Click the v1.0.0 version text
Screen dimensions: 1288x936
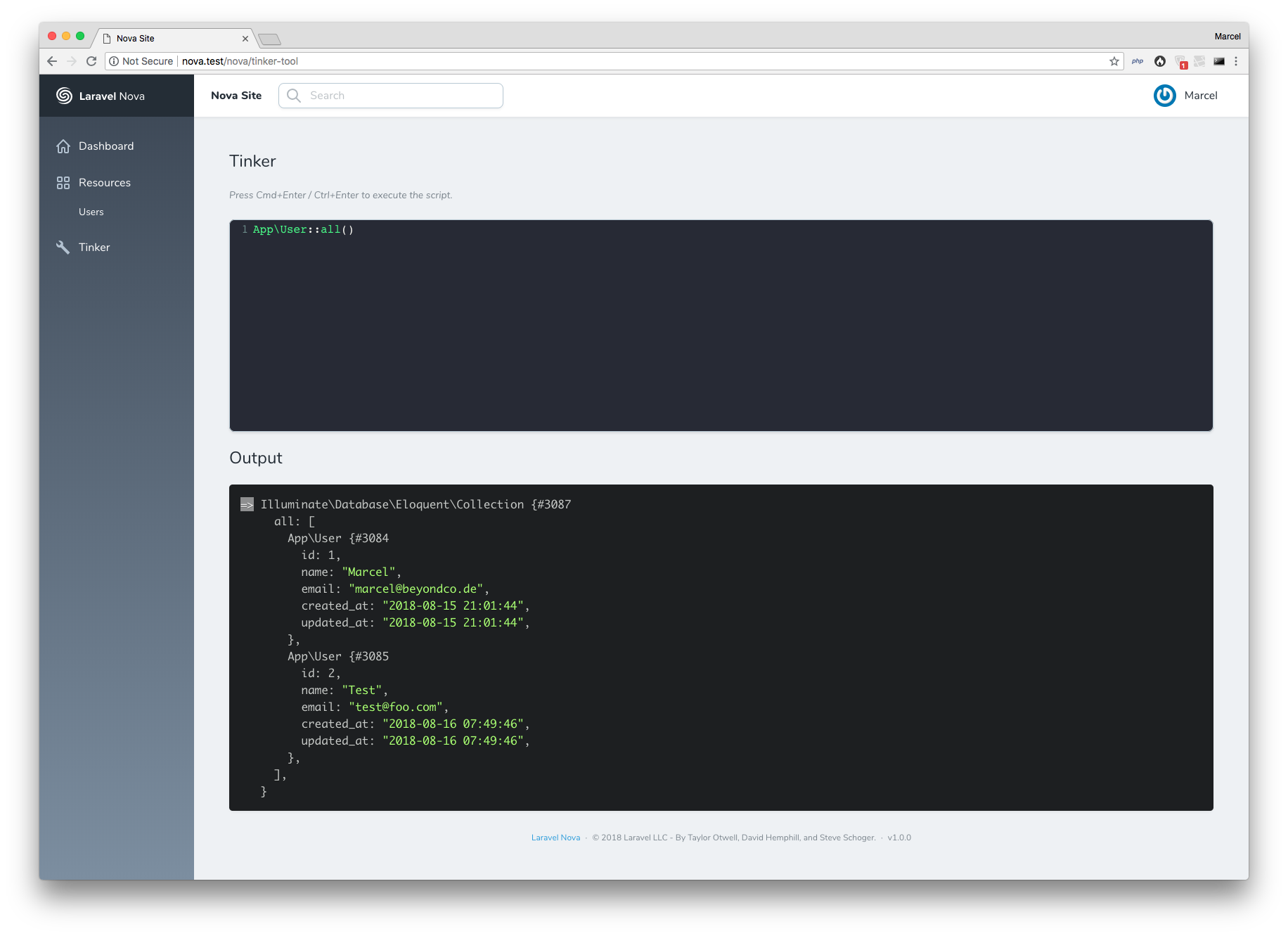899,838
